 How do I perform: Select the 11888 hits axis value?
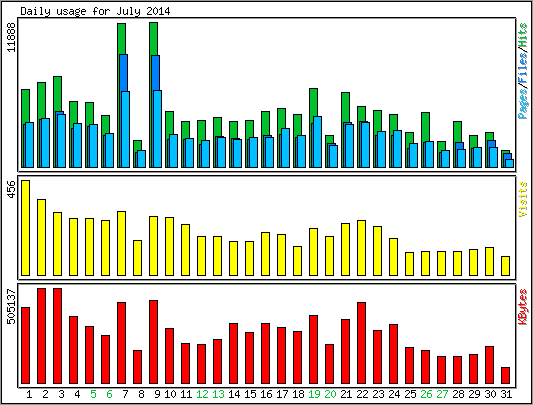(x=12, y=37)
